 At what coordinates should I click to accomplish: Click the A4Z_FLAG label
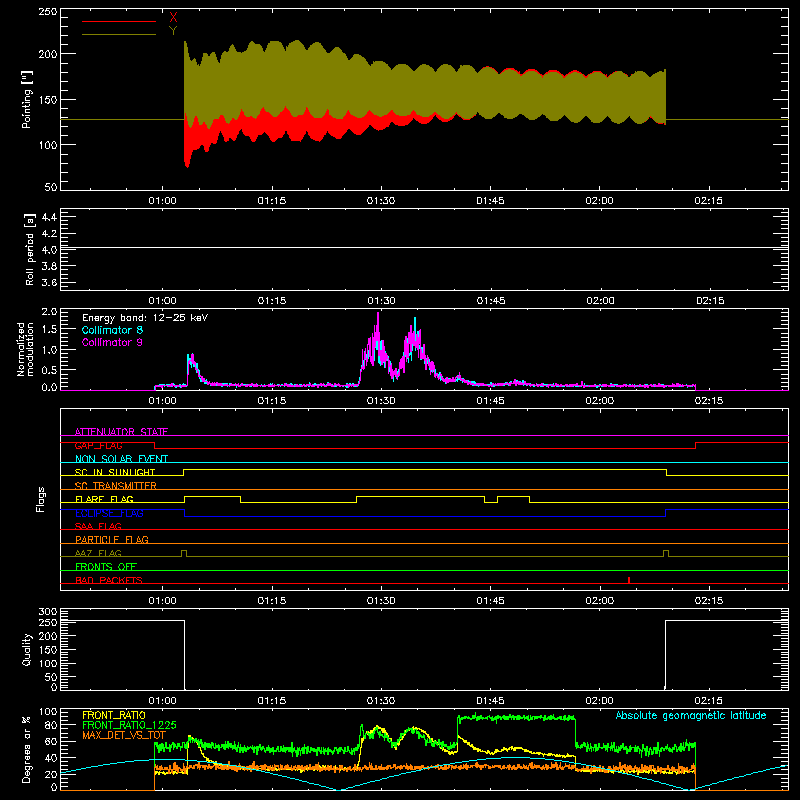tap(98, 553)
